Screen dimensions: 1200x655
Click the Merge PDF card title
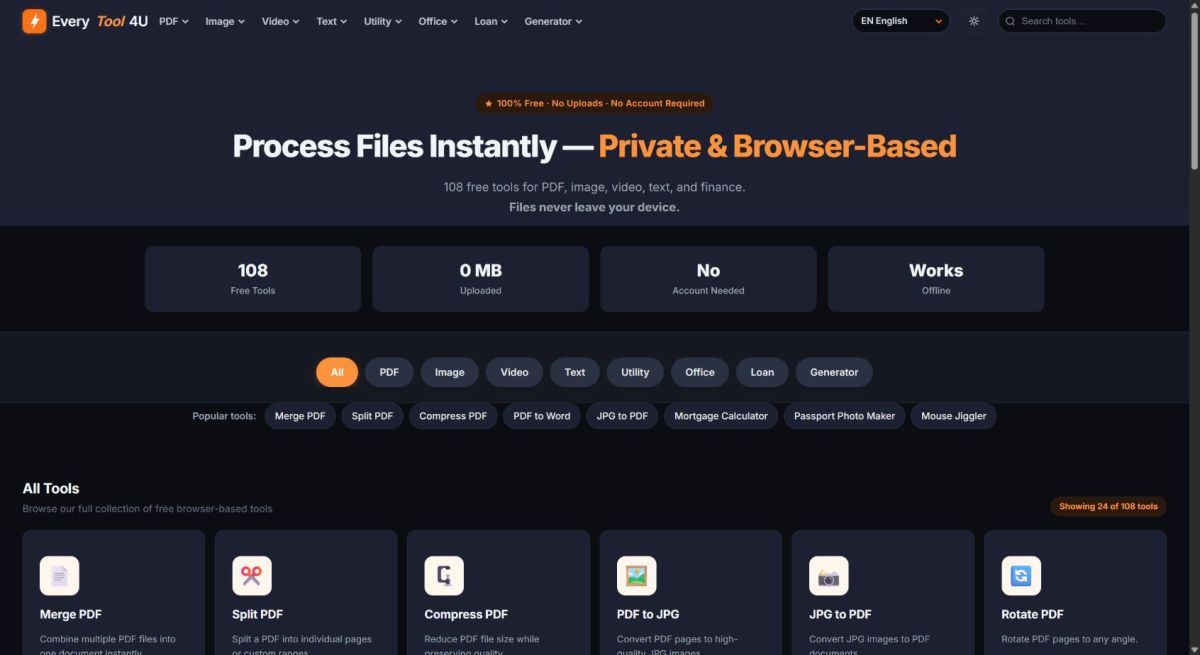click(x=71, y=614)
